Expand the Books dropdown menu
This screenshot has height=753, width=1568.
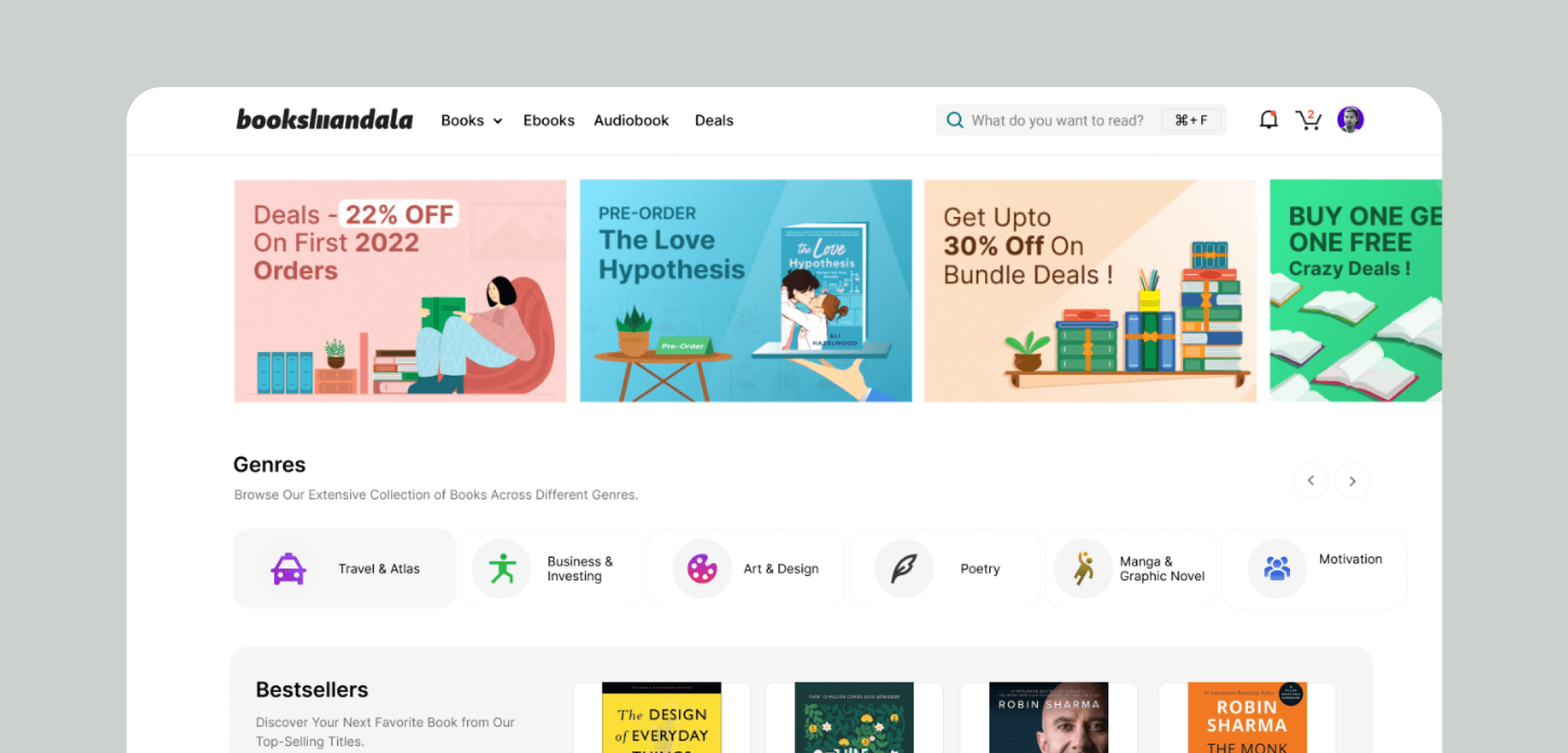471,121
